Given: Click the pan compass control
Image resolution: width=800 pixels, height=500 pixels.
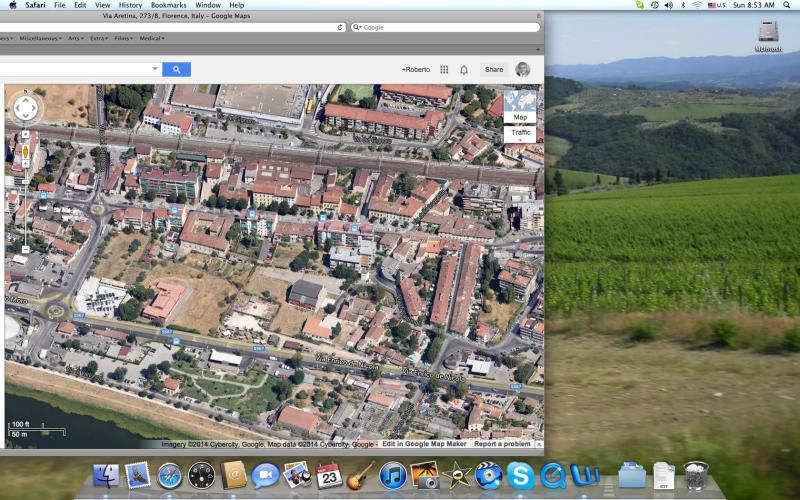Looking at the screenshot, I should pyautogui.click(x=25, y=107).
